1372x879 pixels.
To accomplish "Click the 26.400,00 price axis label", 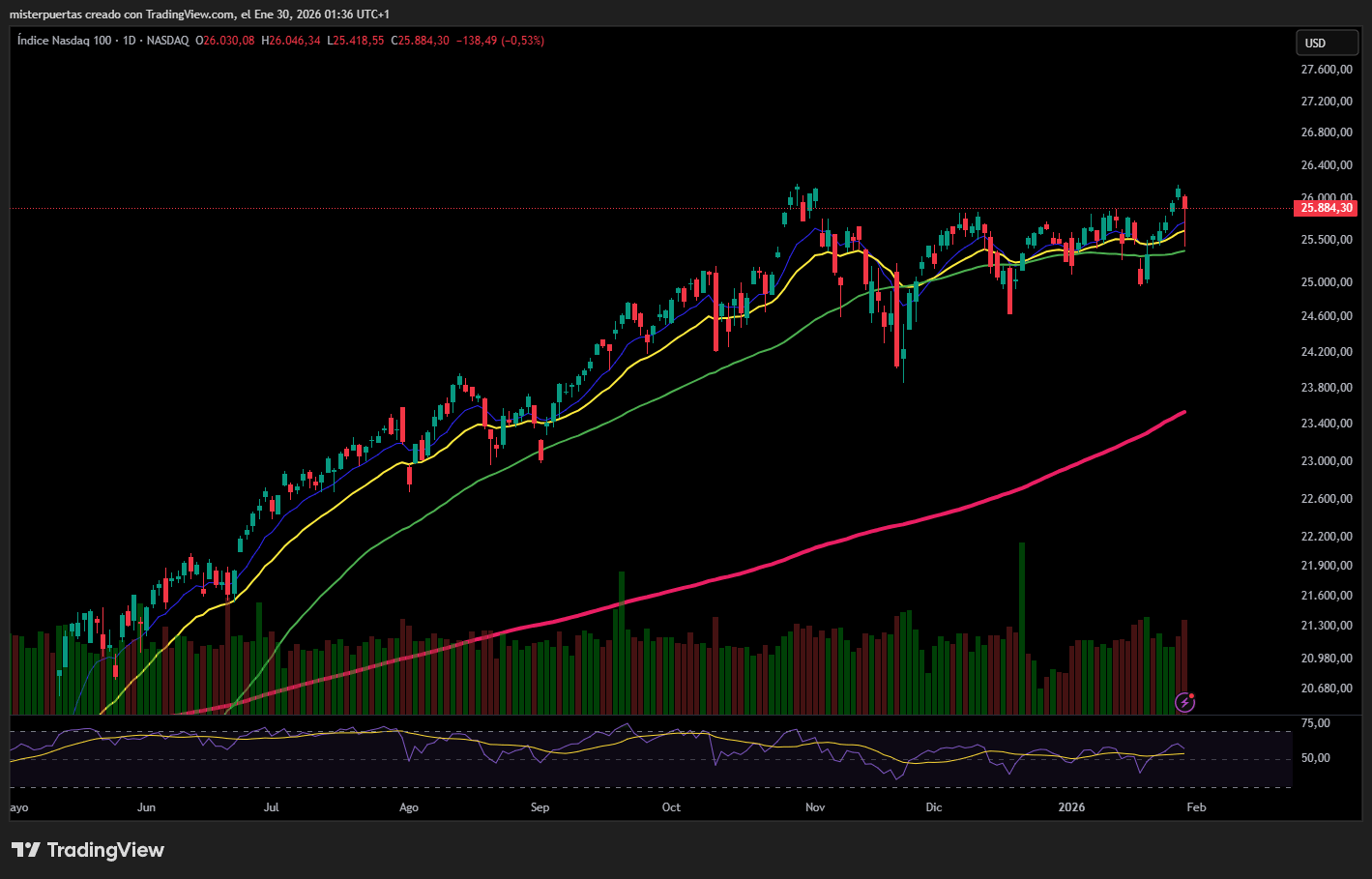I will [x=1327, y=165].
